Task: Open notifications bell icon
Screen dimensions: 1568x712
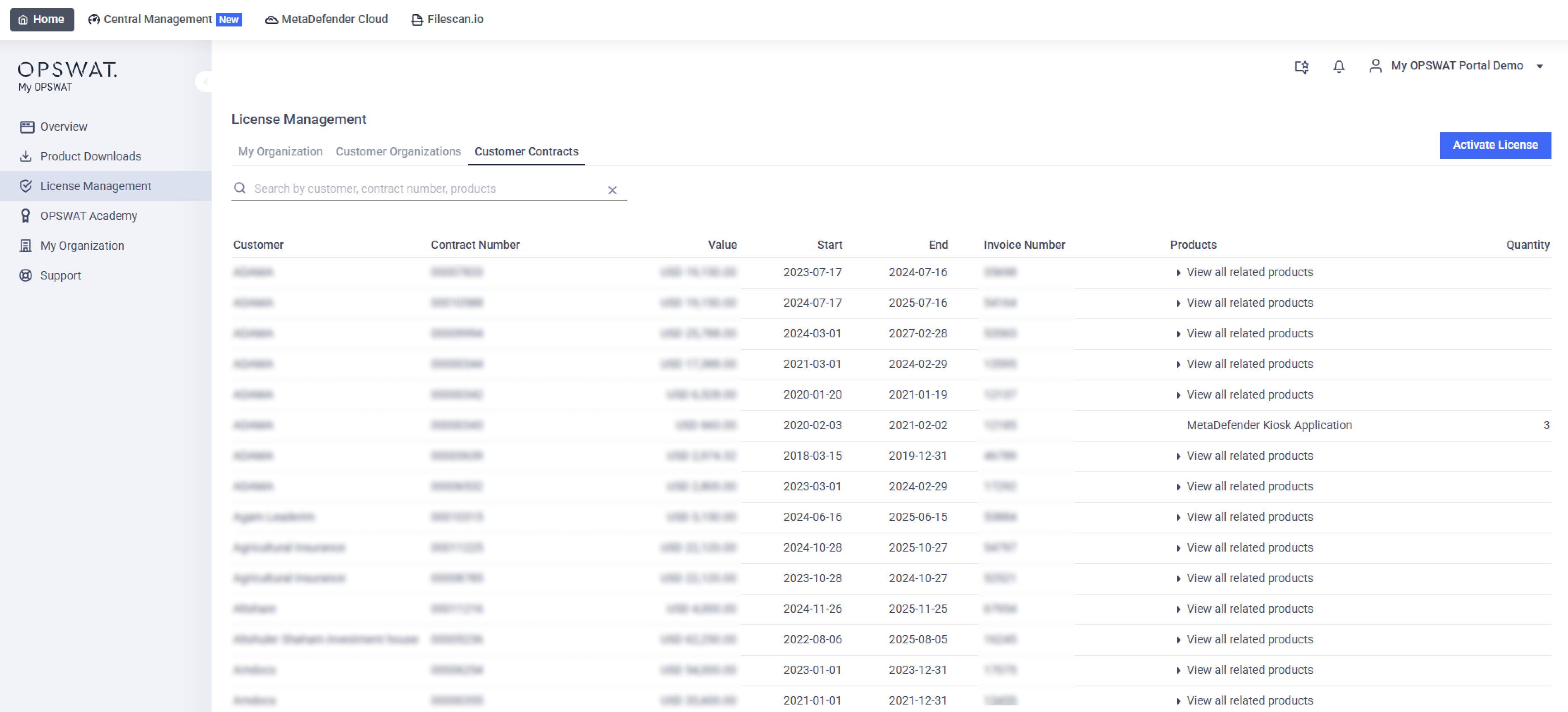Action: point(1339,67)
